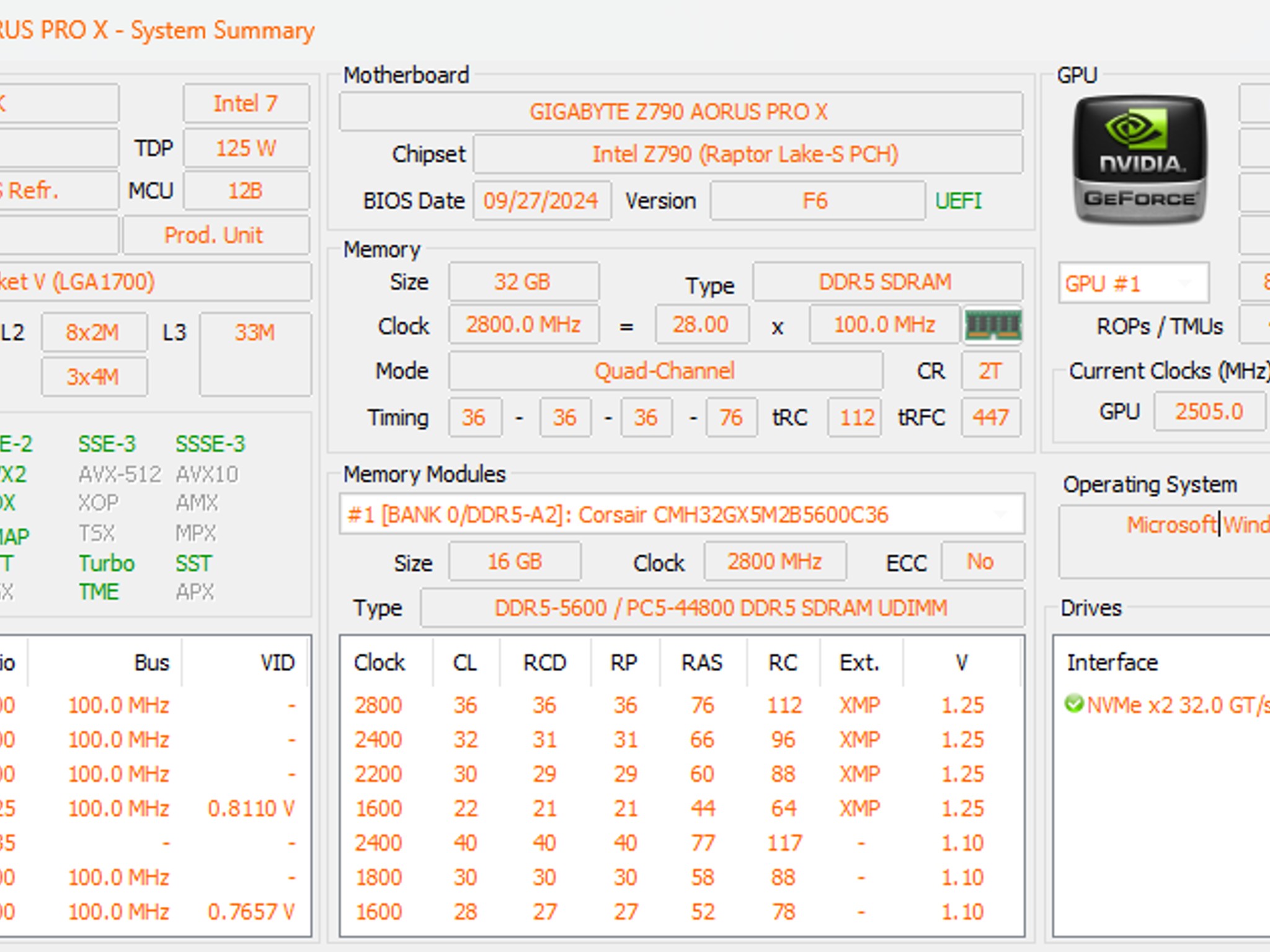This screenshot has width=1270, height=952.
Task: Click the RAS column header
Action: click(702, 663)
